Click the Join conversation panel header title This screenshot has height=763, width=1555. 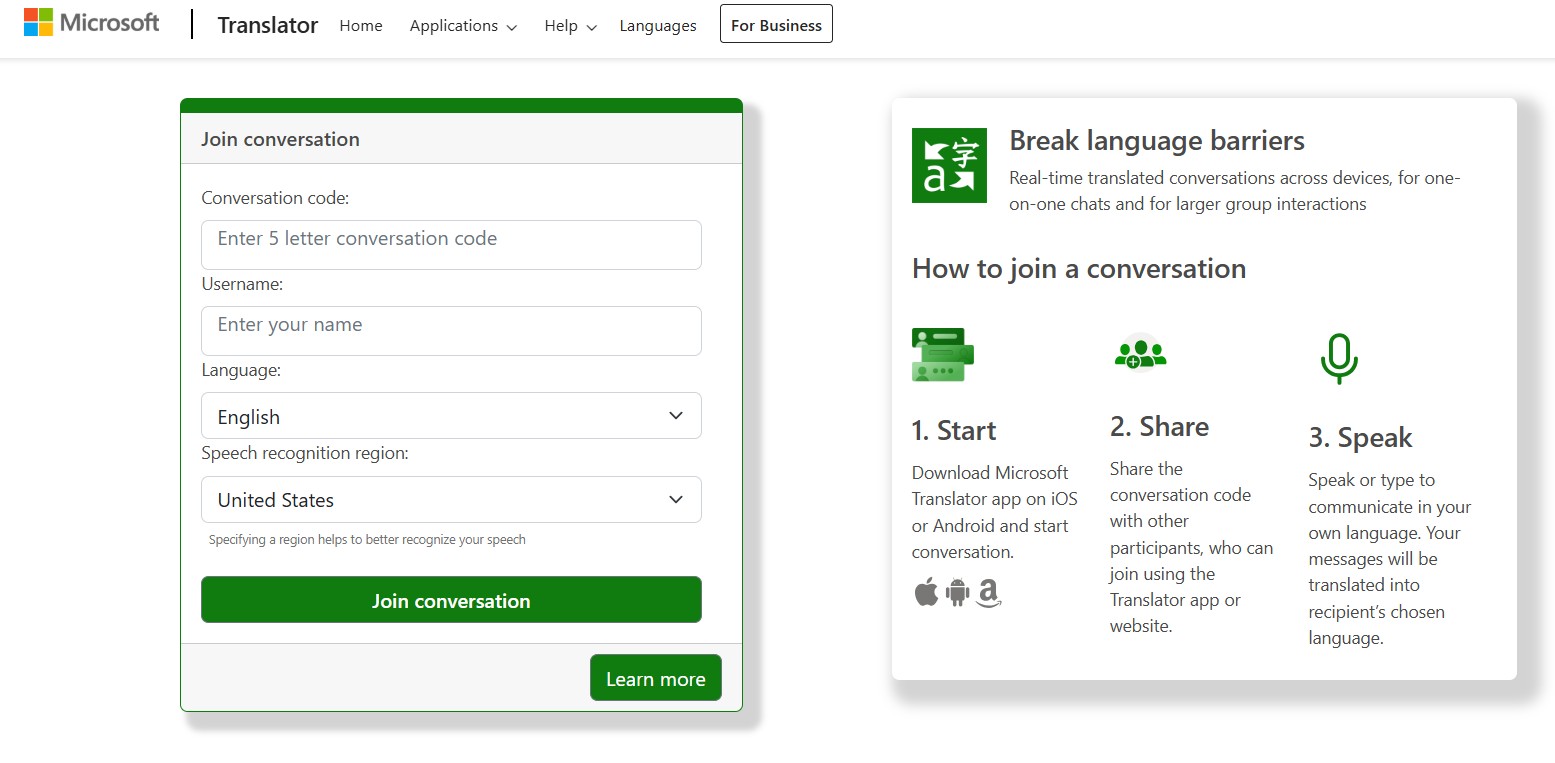coord(280,139)
